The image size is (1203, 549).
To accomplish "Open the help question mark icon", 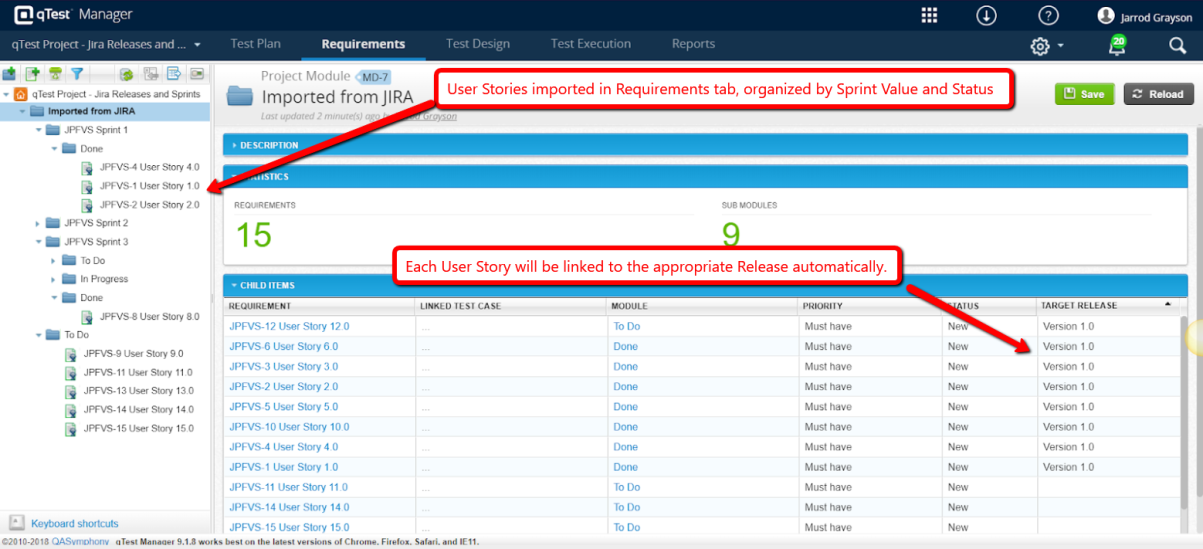I will click(x=1048, y=15).
